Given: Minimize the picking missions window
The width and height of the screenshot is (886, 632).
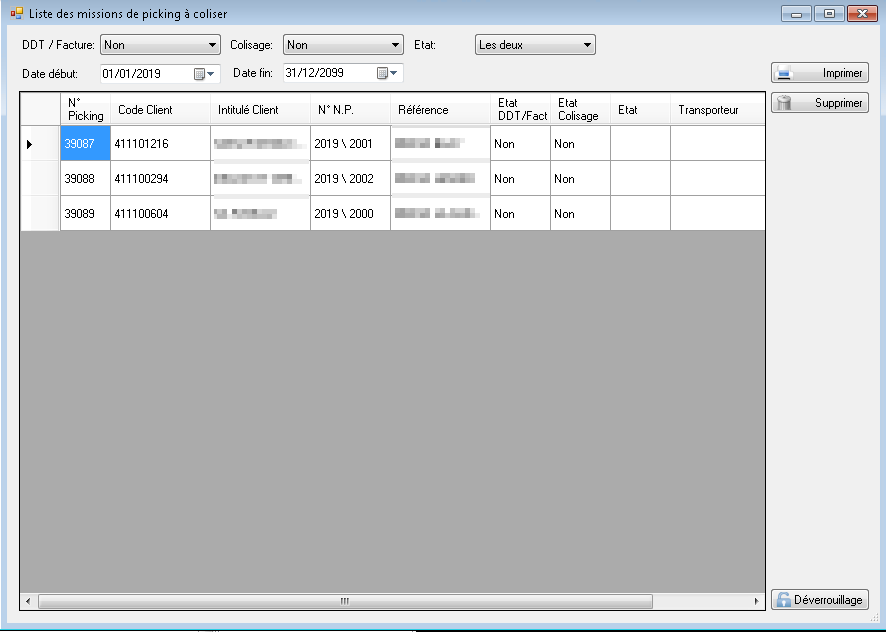Looking at the screenshot, I should pyautogui.click(x=796, y=14).
